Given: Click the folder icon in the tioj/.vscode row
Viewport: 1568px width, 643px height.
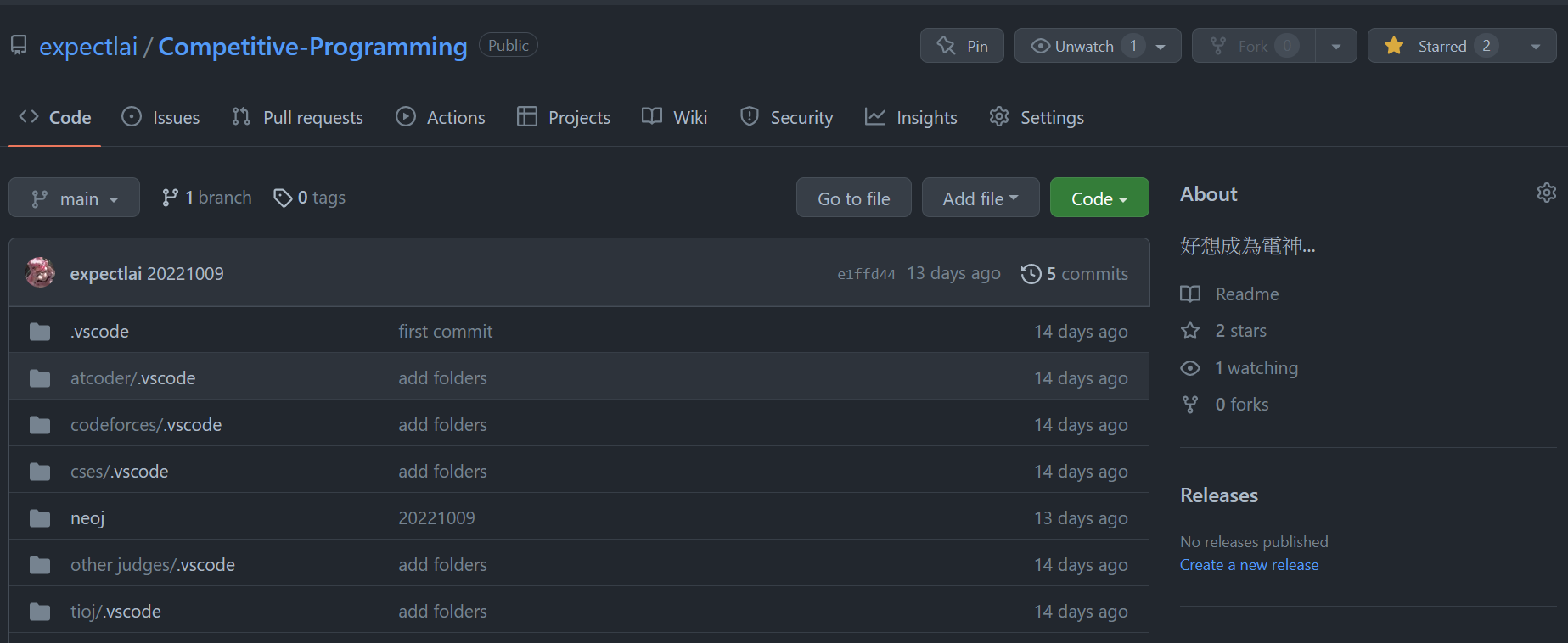Looking at the screenshot, I should tap(40, 612).
